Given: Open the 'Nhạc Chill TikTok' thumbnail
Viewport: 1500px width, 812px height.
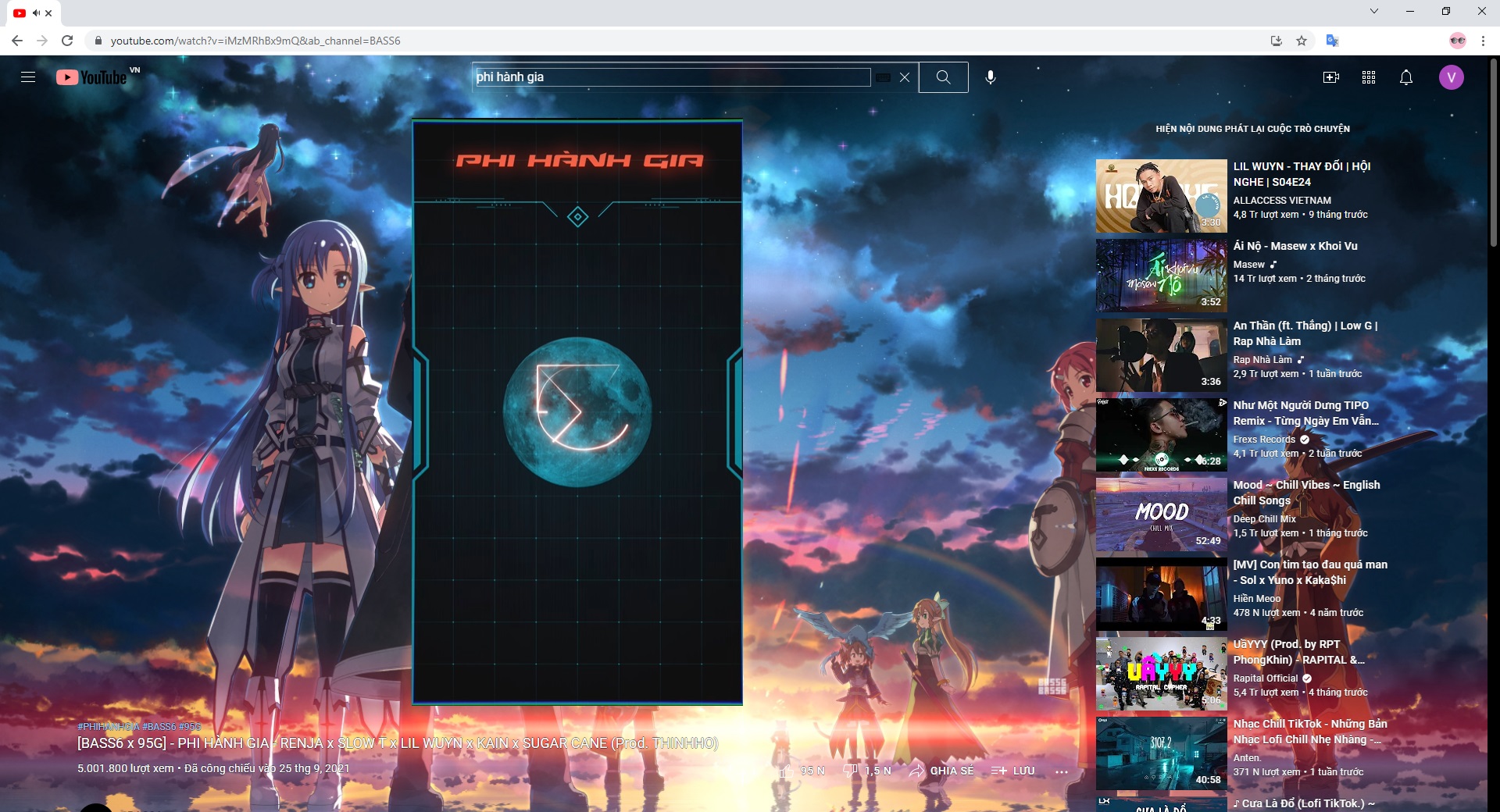Looking at the screenshot, I should tap(1162, 753).
